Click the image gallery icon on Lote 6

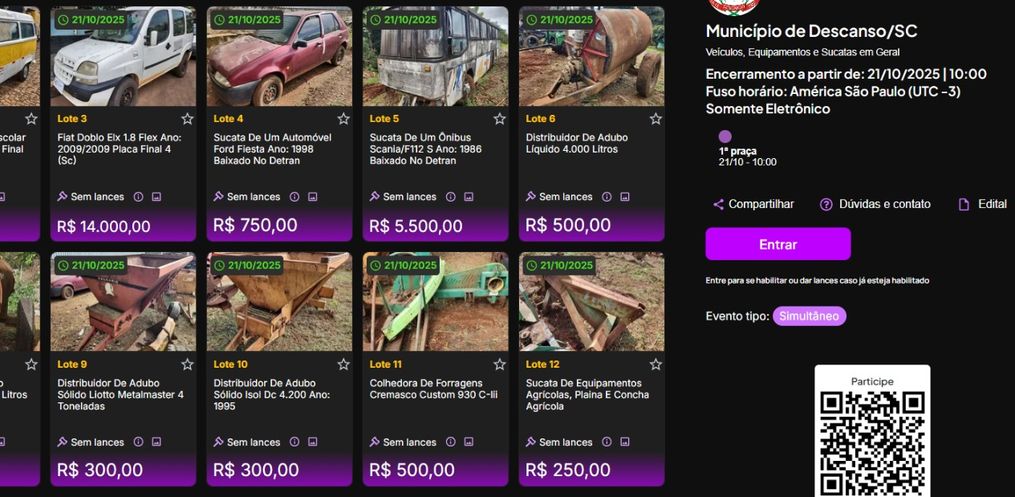pos(624,197)
